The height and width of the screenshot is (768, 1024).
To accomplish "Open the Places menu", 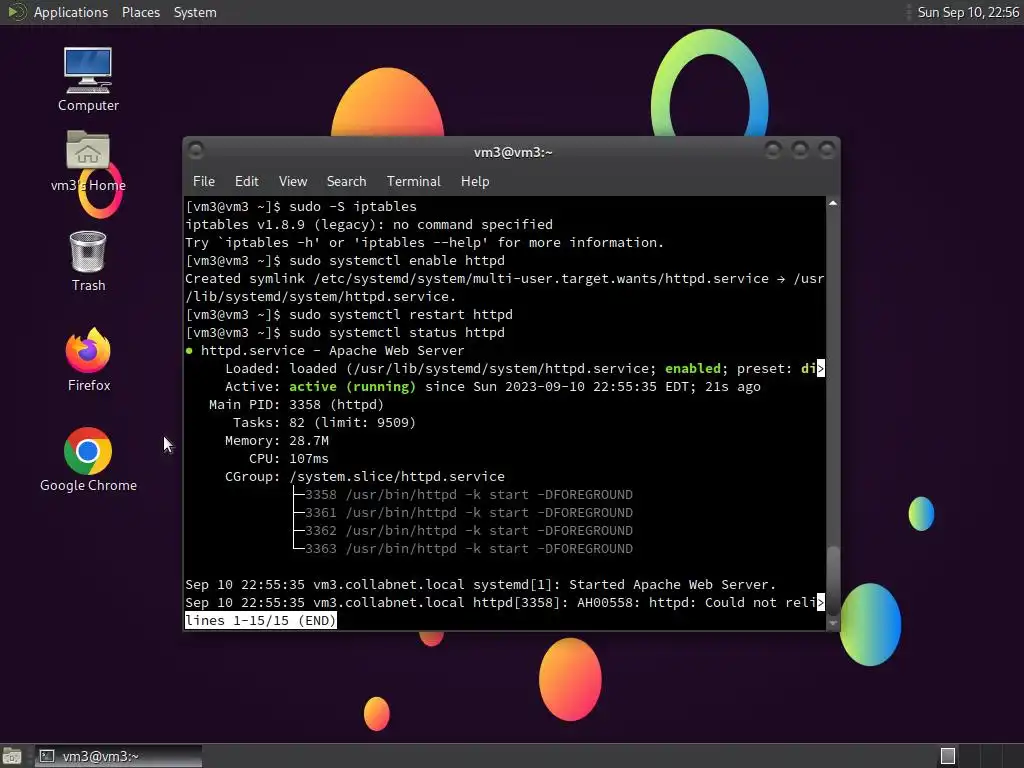I will point(140,12).
